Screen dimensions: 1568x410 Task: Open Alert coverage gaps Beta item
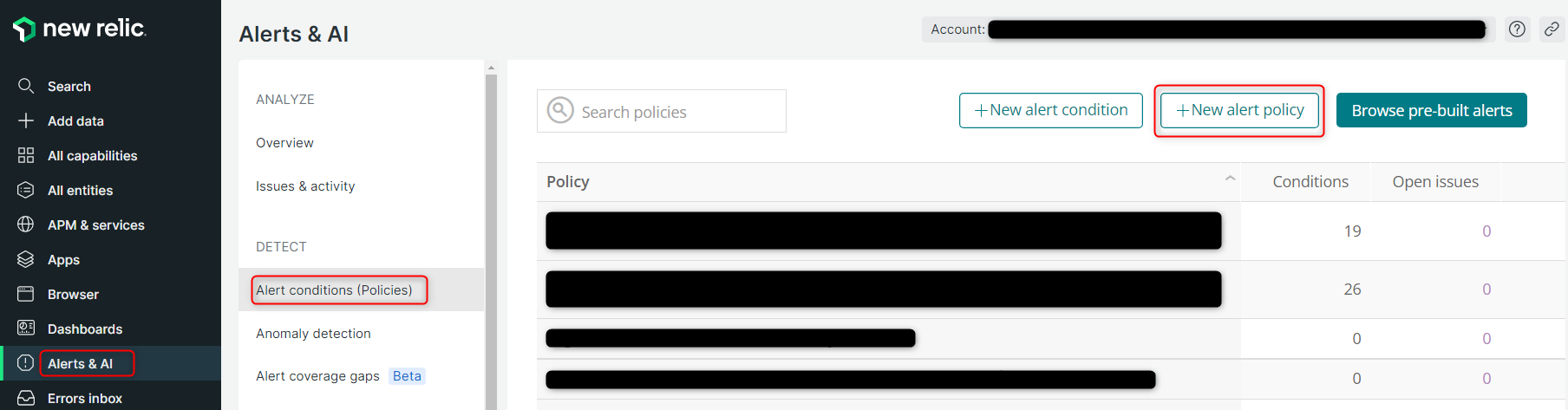[340, 375]
